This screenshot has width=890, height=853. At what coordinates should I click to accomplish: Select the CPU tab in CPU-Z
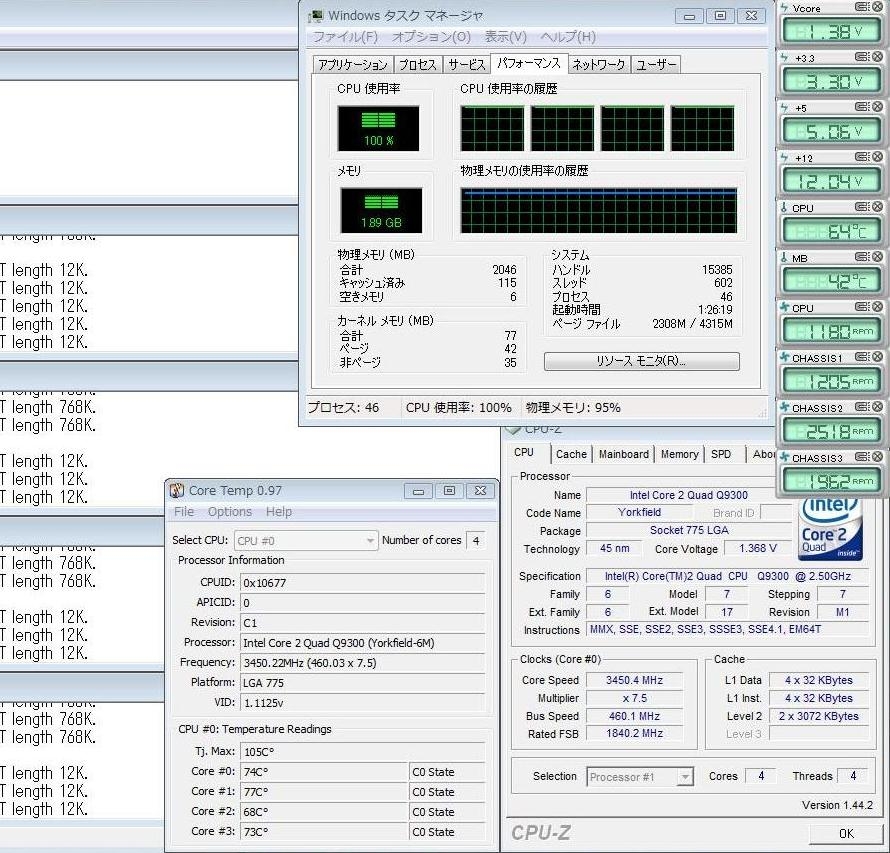pyautogui.click(x=524, y=452)
